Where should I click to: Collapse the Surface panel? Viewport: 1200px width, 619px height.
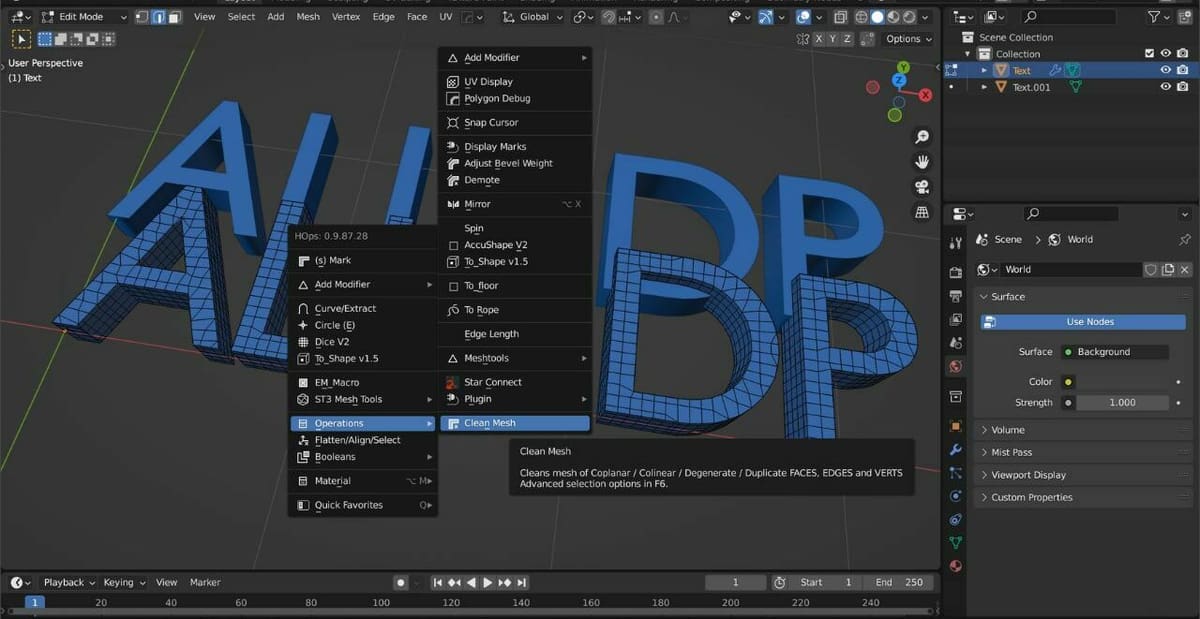pyautogui.click(x=1084, y=297)
